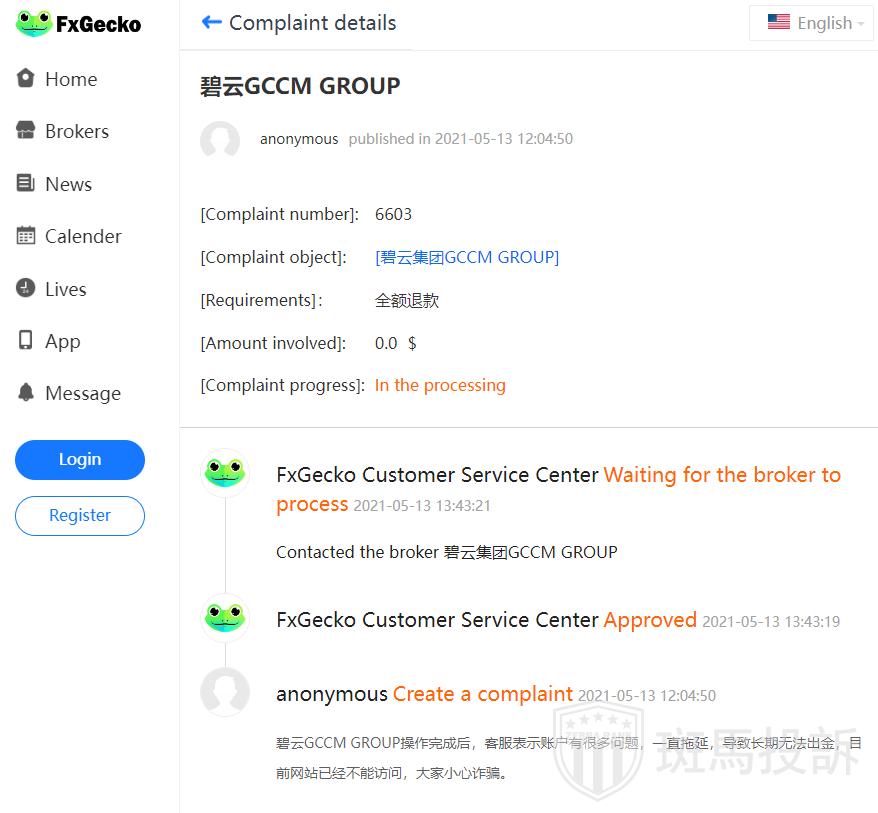Click the App phone icon
Viewport: 878px width, 813px height.
(26, 341)
